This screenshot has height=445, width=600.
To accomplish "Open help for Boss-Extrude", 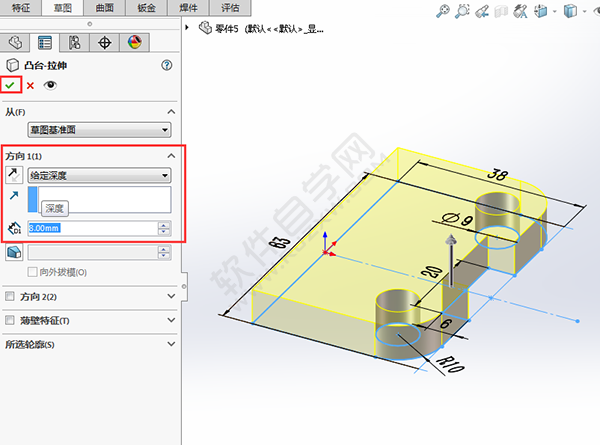I will pyautogui.click(x=166, y=65).
